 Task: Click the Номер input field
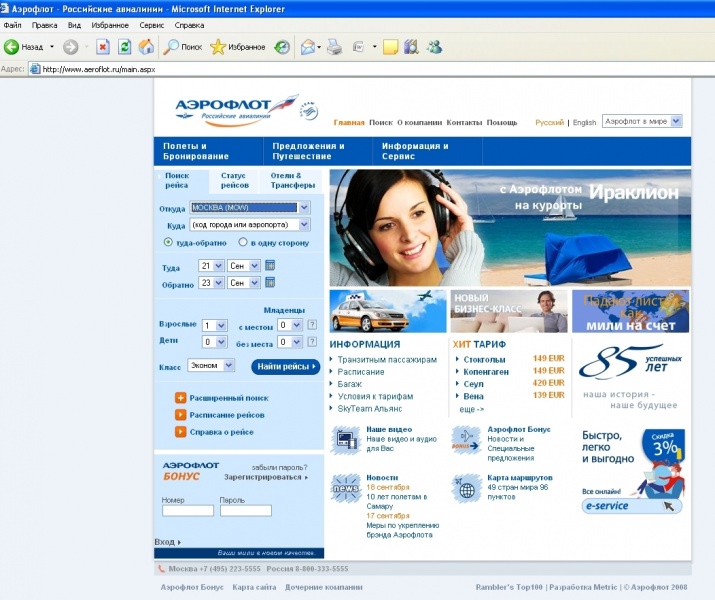coord(187,511)
